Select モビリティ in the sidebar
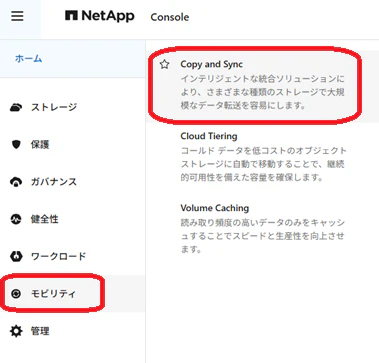 pos(53,294)
